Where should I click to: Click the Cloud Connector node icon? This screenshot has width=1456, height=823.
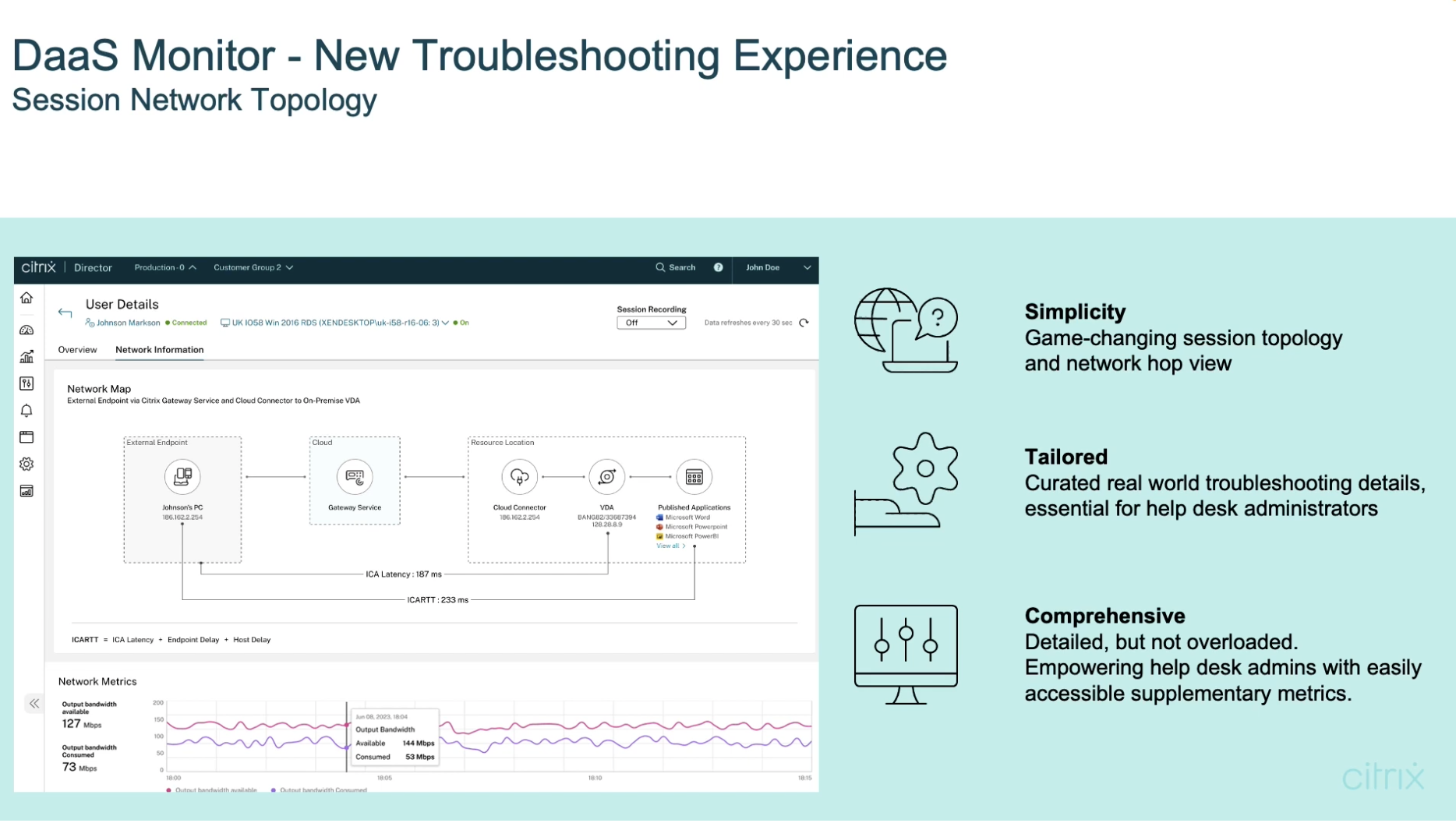coord(519,477)
